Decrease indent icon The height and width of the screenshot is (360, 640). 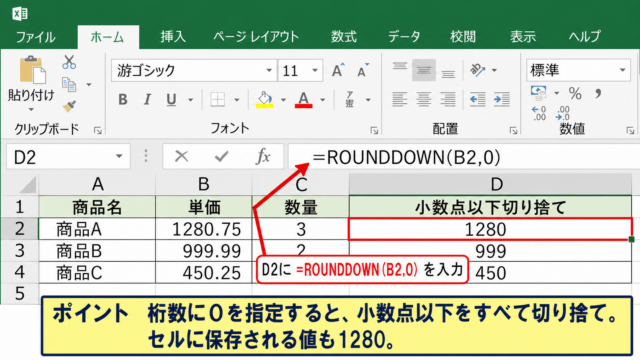[477, 99]
